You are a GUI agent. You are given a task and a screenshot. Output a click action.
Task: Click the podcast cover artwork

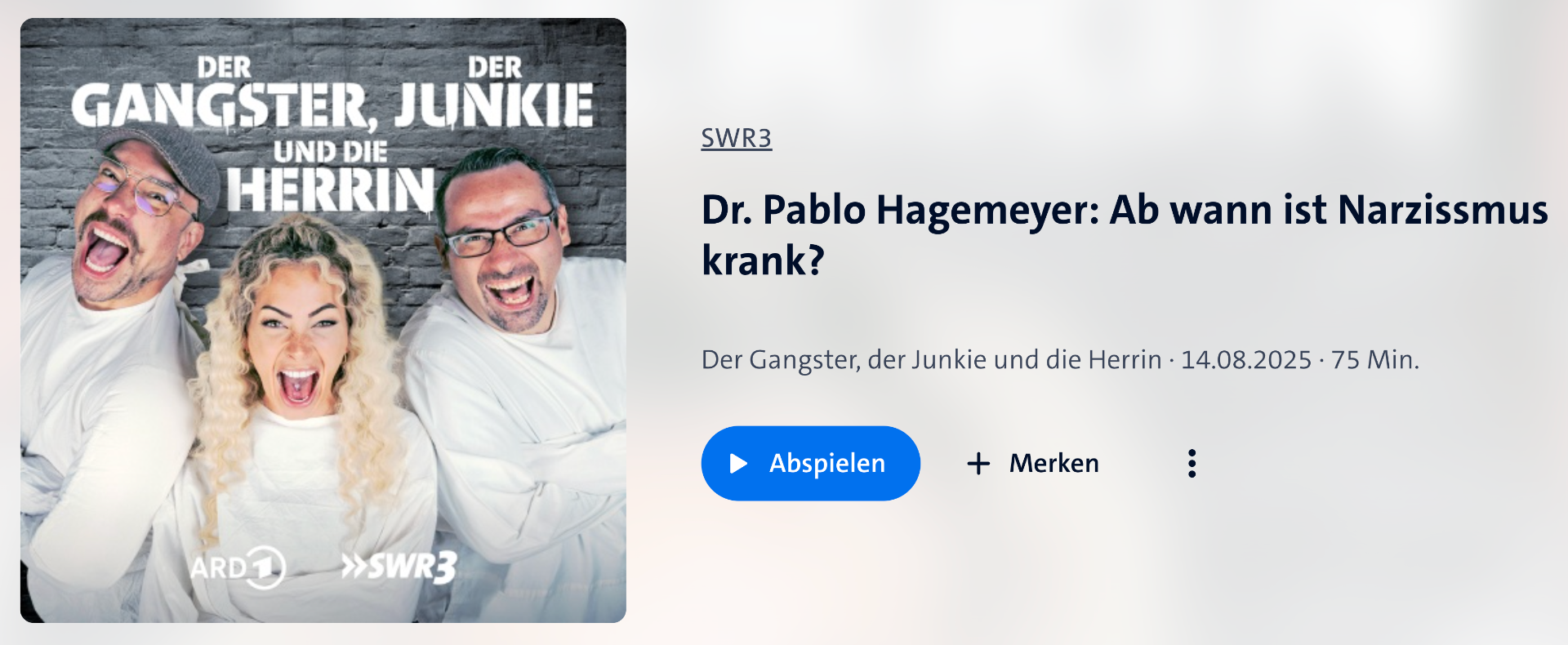(x=323, y=320)
